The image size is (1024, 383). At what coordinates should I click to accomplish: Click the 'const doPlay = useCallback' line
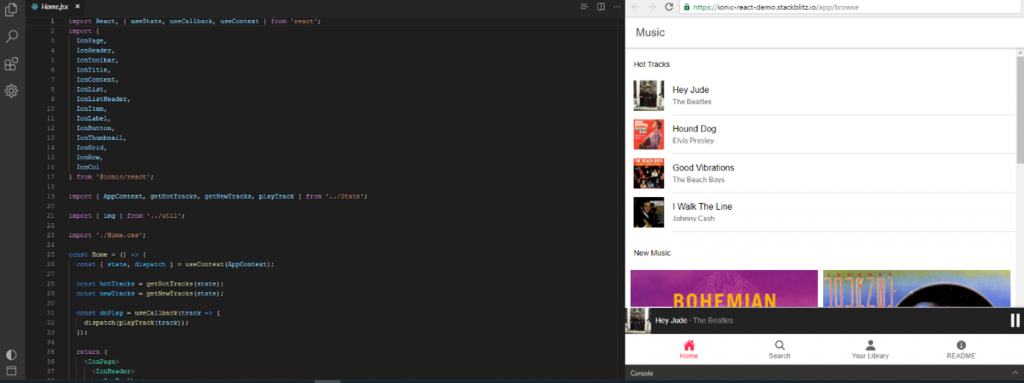tap(148, 312)
